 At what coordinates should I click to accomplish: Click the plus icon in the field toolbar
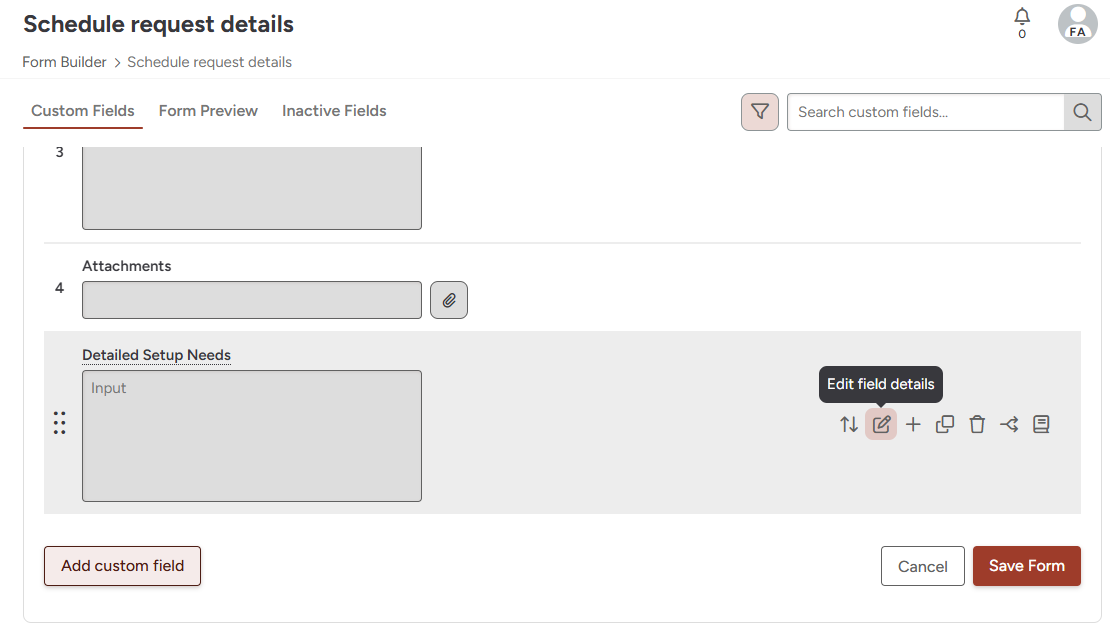(x=913, y=425)
